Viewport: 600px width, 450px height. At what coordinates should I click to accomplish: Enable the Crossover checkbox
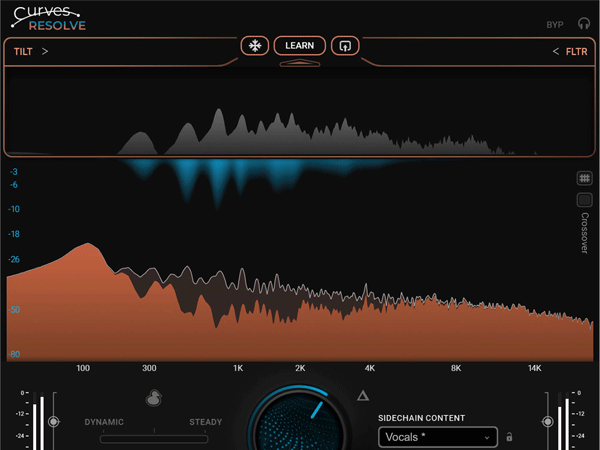click(x=585, y=200)
